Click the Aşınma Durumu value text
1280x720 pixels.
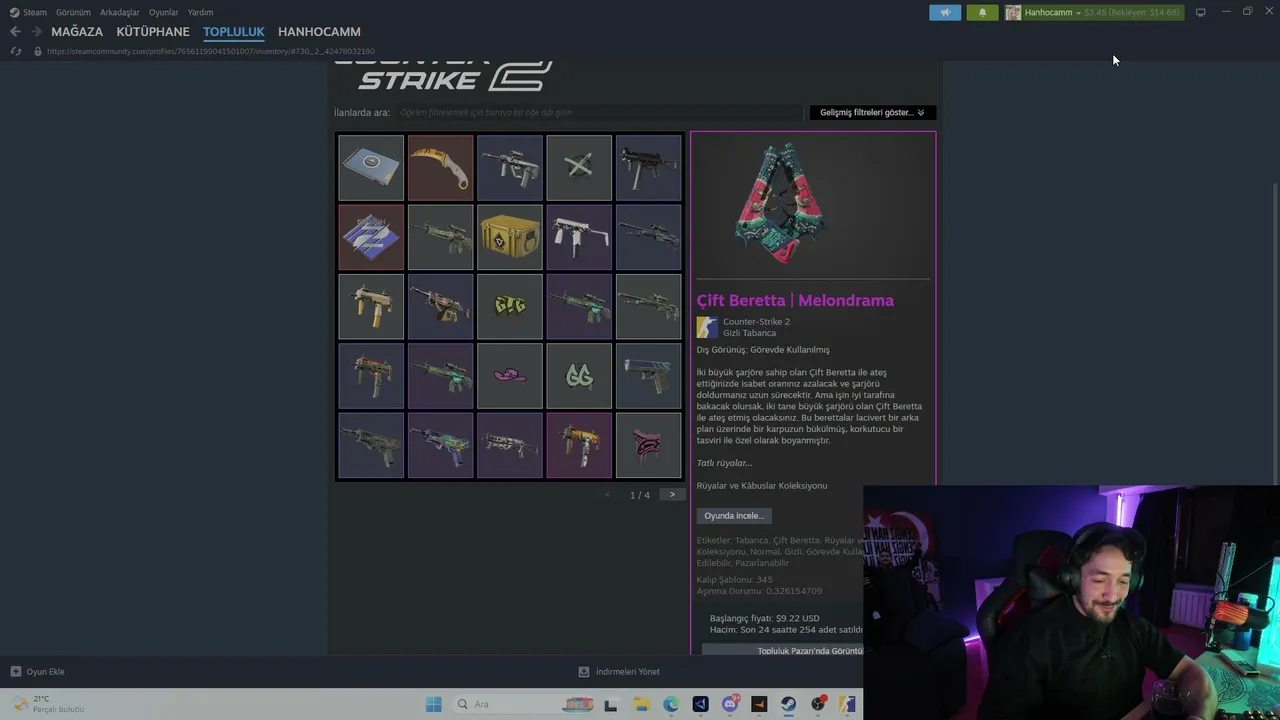[x=759, y=591]
